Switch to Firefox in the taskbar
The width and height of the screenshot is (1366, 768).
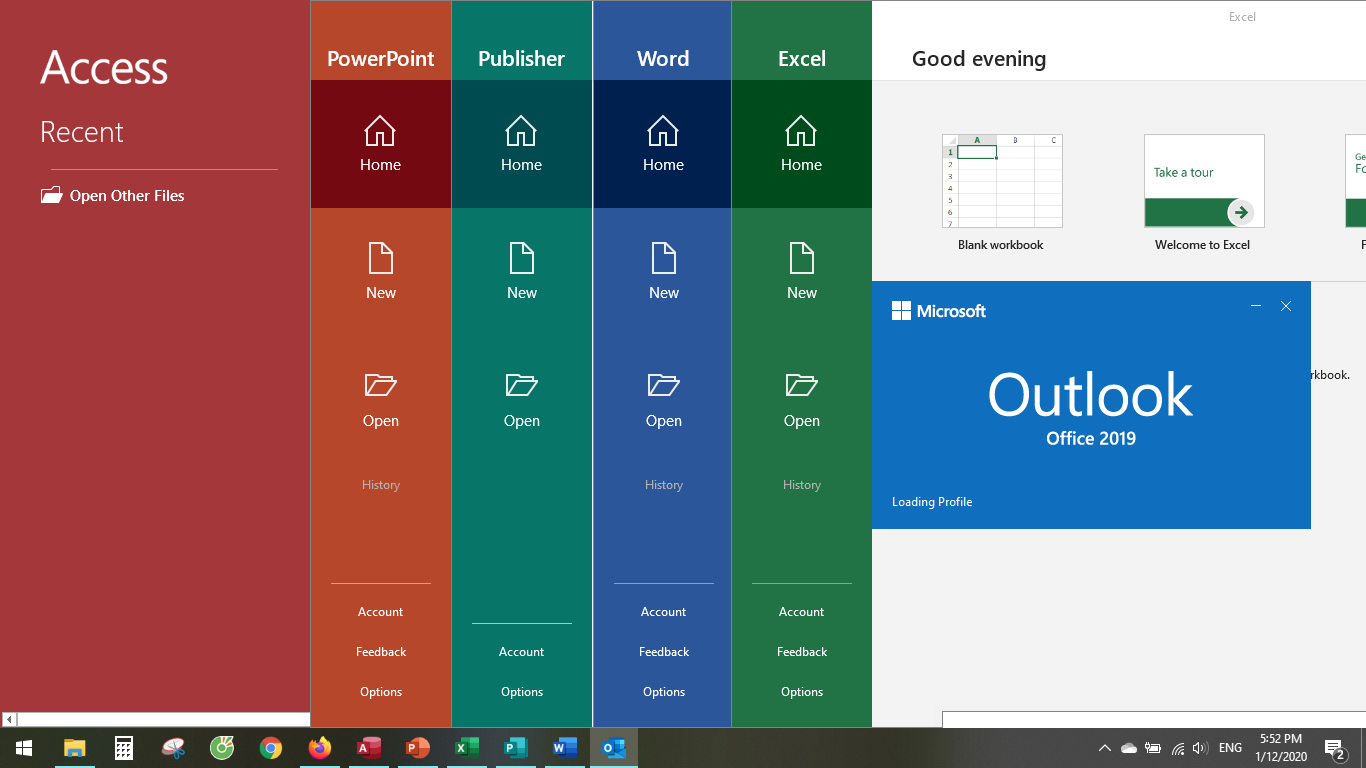click(320, 748)
